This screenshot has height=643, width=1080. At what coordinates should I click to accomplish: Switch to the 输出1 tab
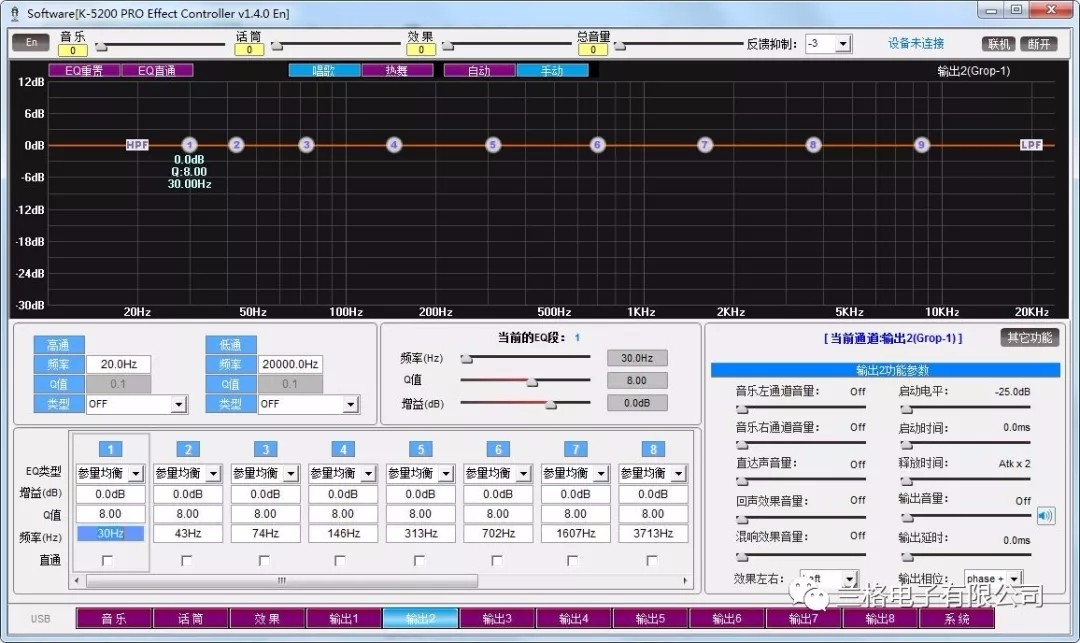point(342,619)
